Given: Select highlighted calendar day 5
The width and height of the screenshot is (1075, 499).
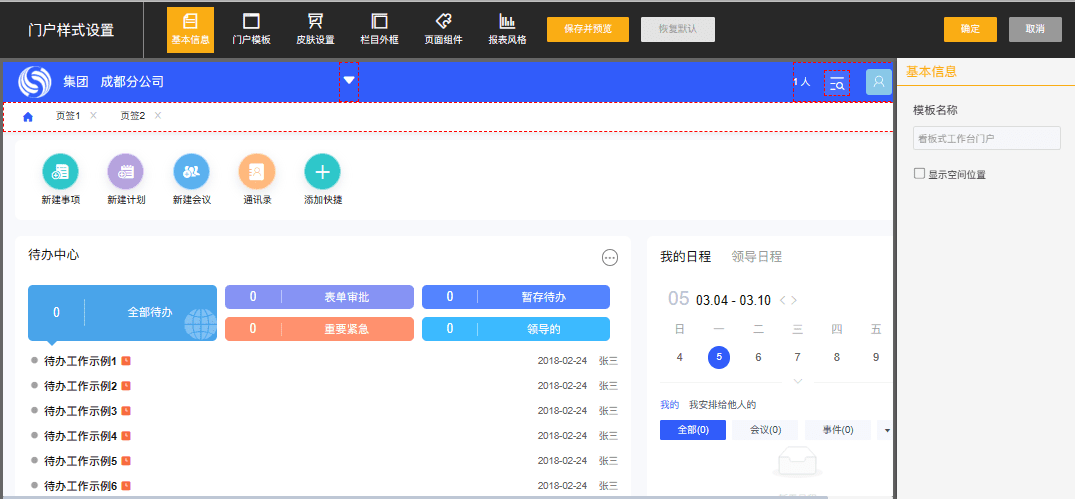Looking at the screenshot, I should pyautogui.click(x=718, y=357).
